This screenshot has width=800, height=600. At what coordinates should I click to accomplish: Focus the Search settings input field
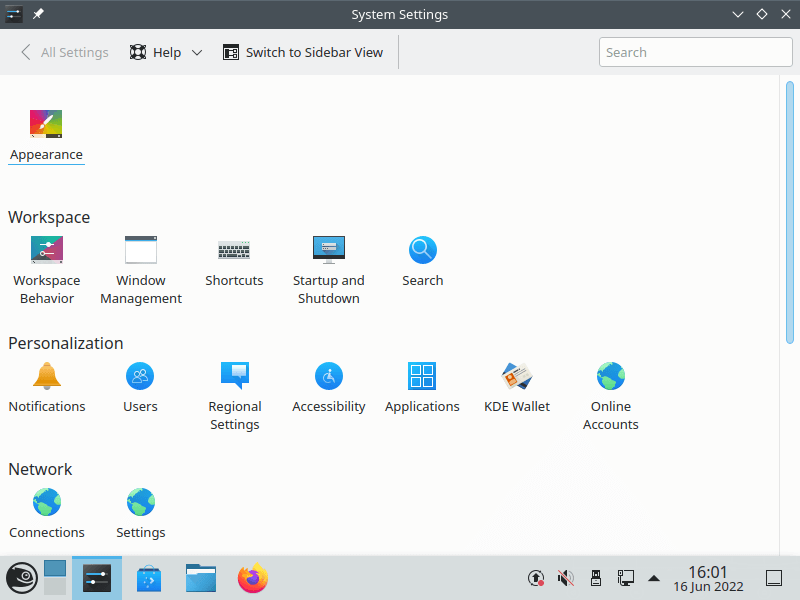pyautogui.click(x=695, y=52)
